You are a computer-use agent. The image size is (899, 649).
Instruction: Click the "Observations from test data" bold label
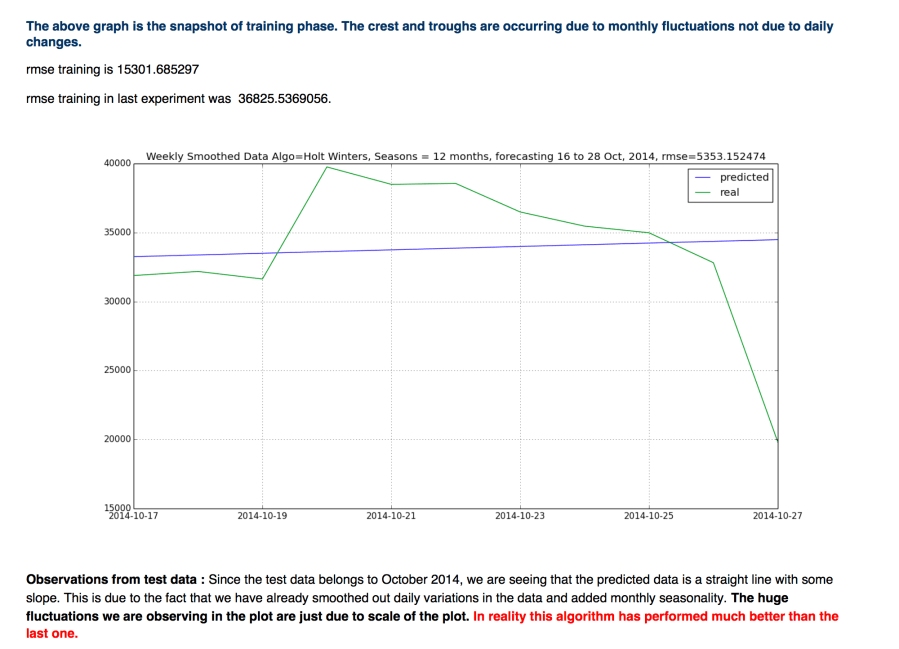pyautogui.click(x=115, y=579)
